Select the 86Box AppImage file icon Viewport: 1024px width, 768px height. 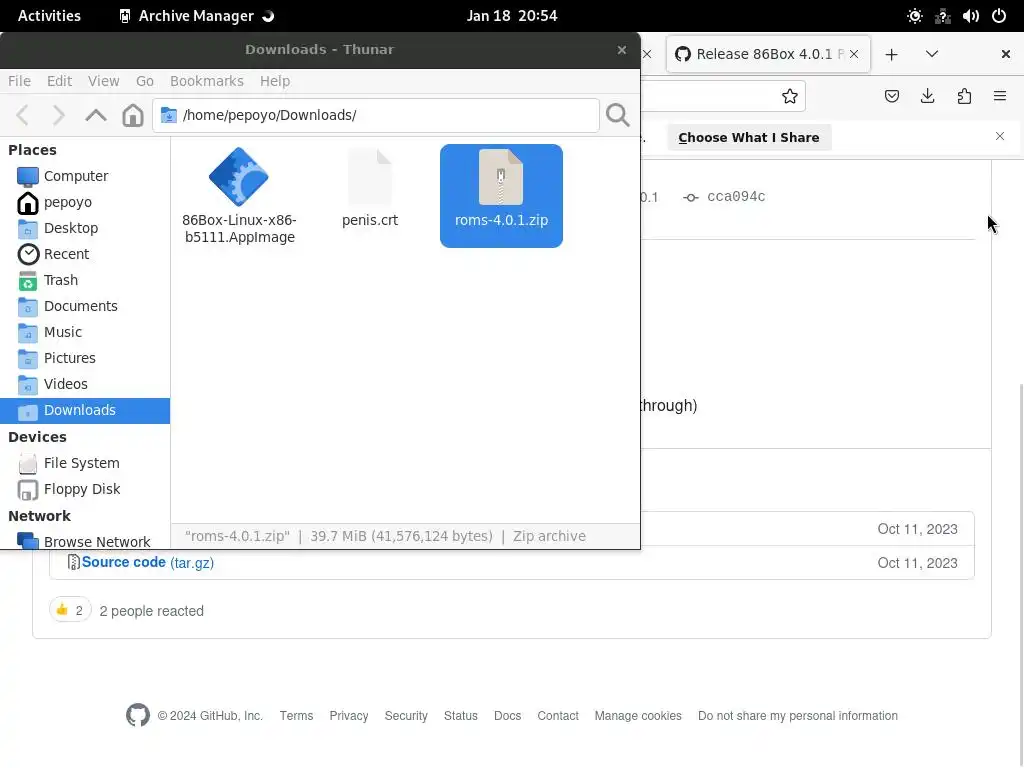tap(239, 177)
